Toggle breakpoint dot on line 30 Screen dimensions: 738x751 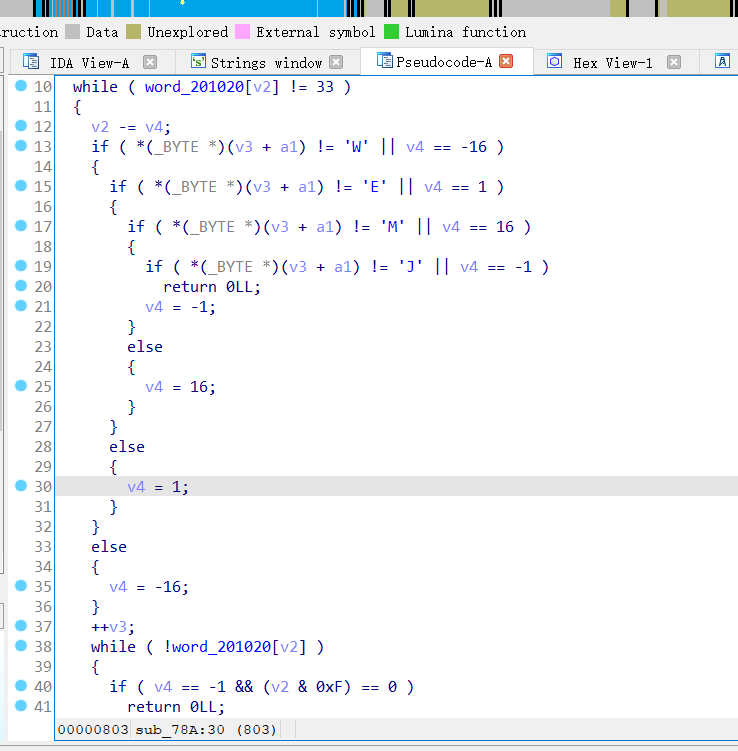point(21,486)
